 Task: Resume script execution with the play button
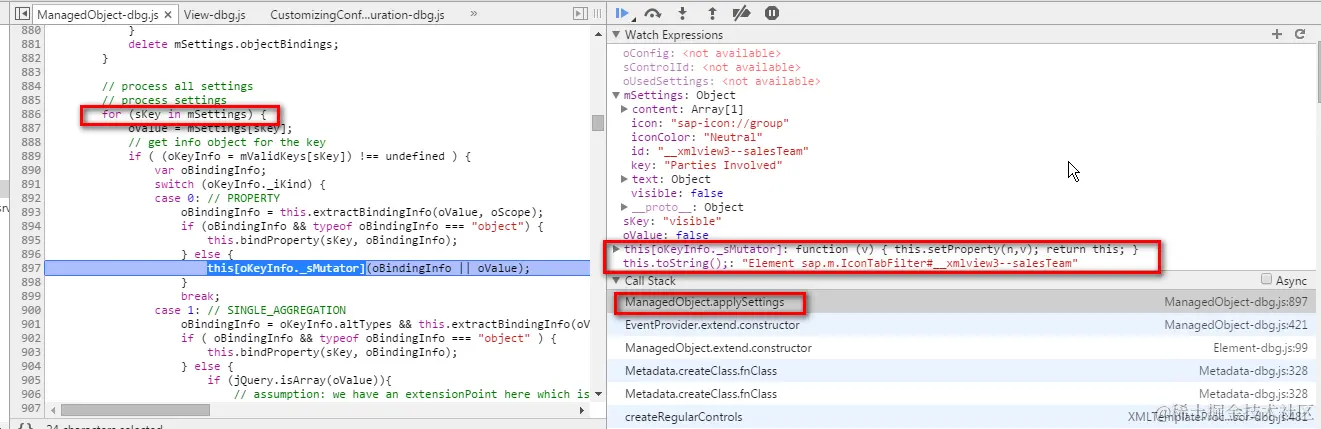tap(623, 13)
